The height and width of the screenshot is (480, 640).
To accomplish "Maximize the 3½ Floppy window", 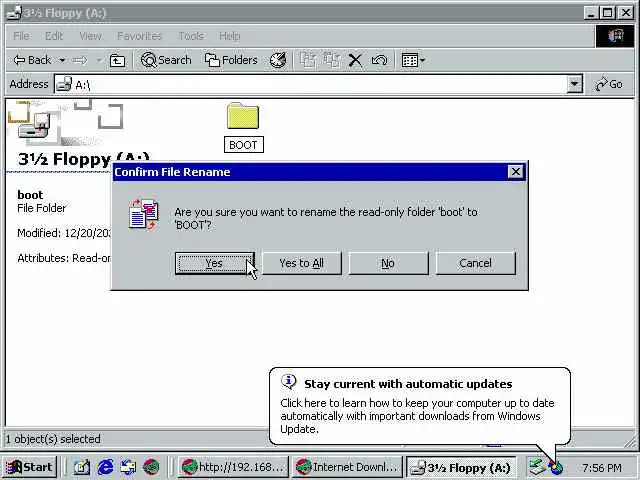I will (607, 13).
